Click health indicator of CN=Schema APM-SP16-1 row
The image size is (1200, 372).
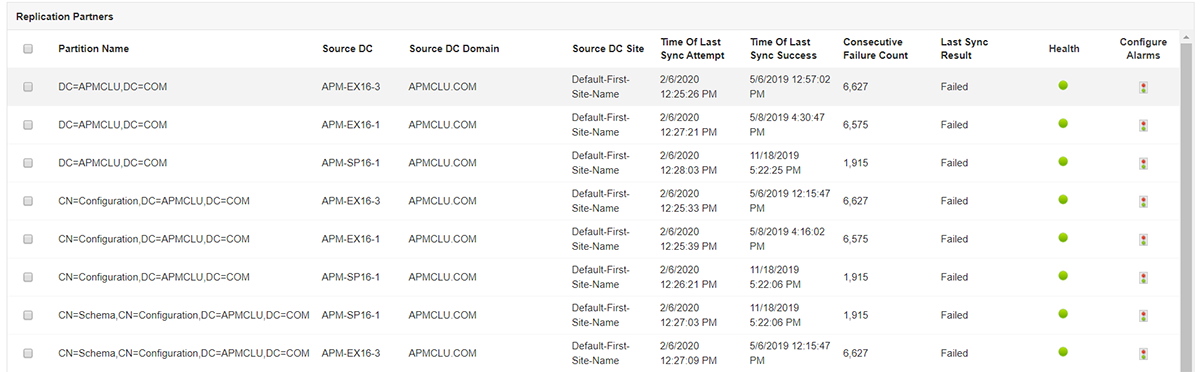(x=1063, y=313)
